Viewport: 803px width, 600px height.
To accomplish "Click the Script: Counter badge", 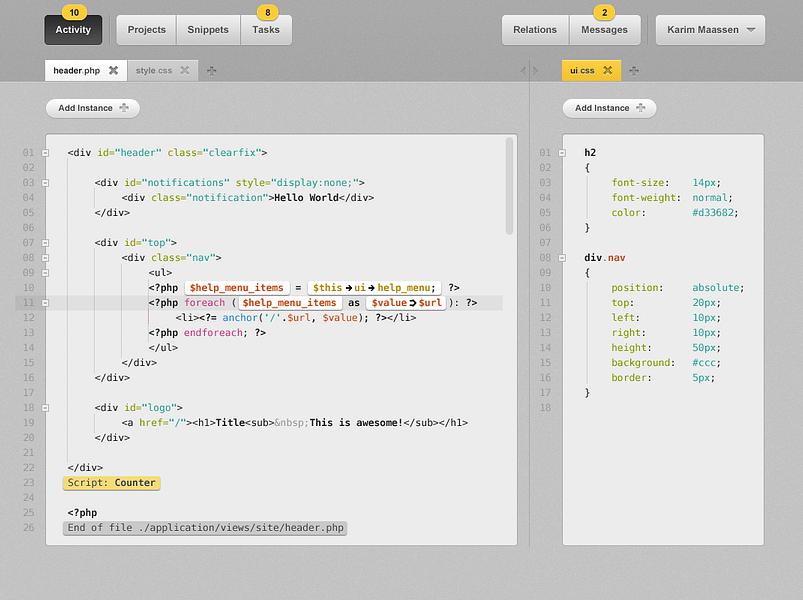I will point(111,482).
